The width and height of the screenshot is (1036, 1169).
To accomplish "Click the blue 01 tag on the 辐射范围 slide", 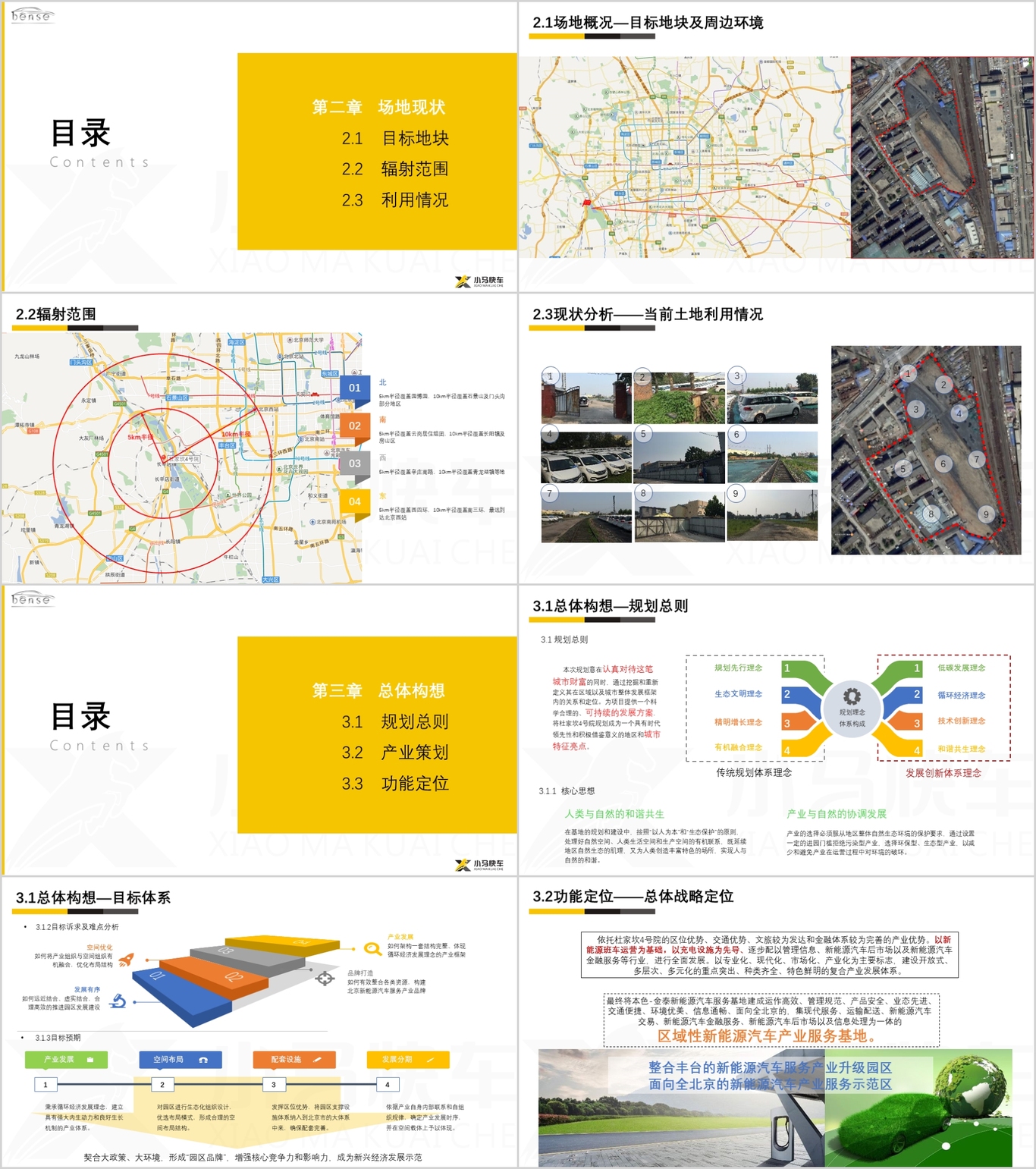I will 354,388.
